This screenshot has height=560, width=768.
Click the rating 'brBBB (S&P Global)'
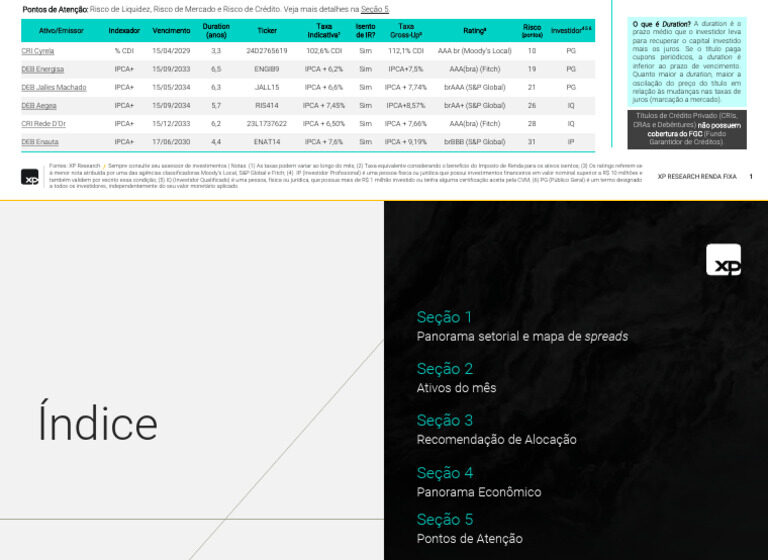coord(475,142)
